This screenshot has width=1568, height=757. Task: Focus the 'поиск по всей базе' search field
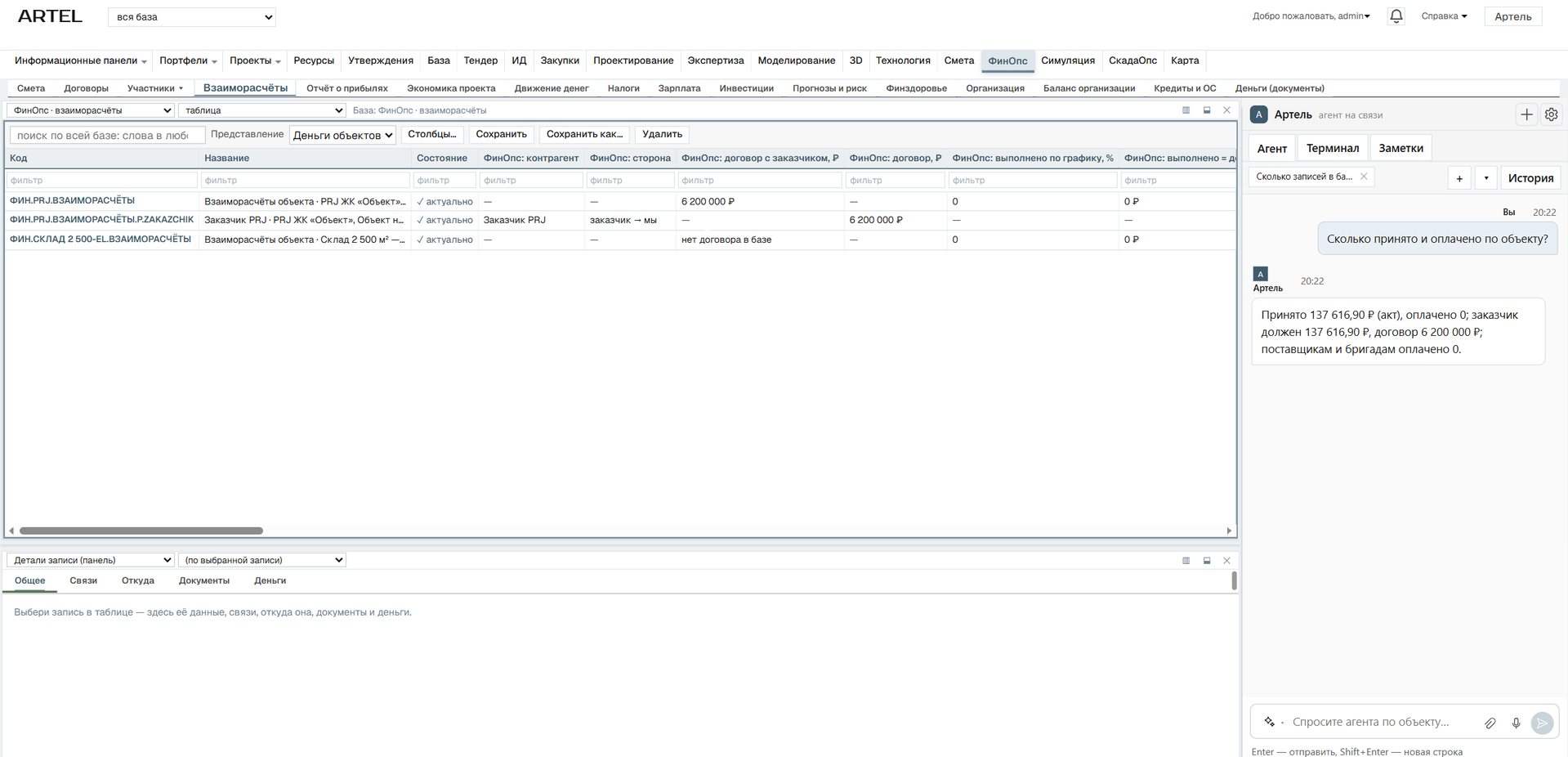[106, 135]
